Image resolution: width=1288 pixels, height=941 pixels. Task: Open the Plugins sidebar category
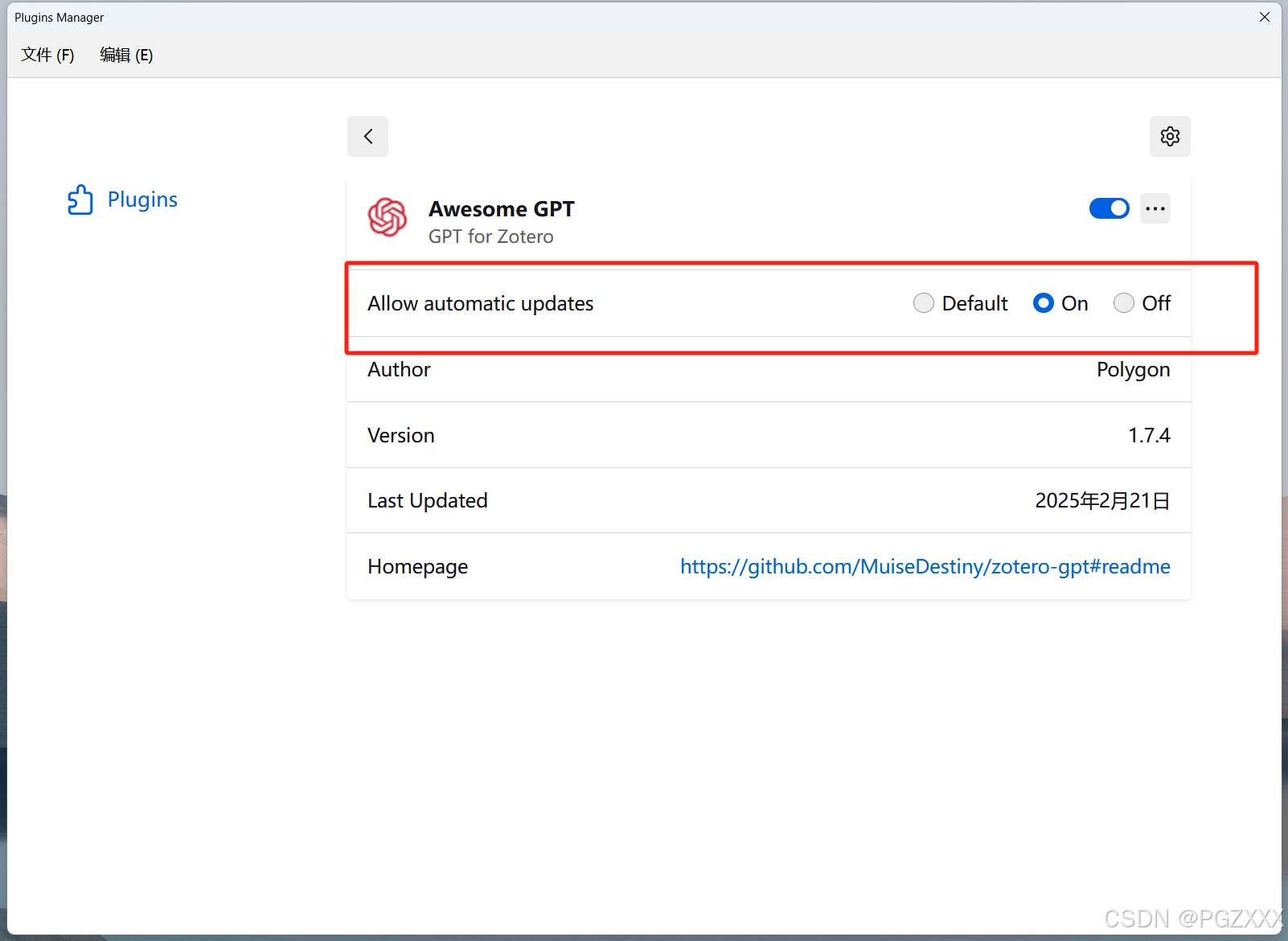pyautogui.click(x=122, y=199)
